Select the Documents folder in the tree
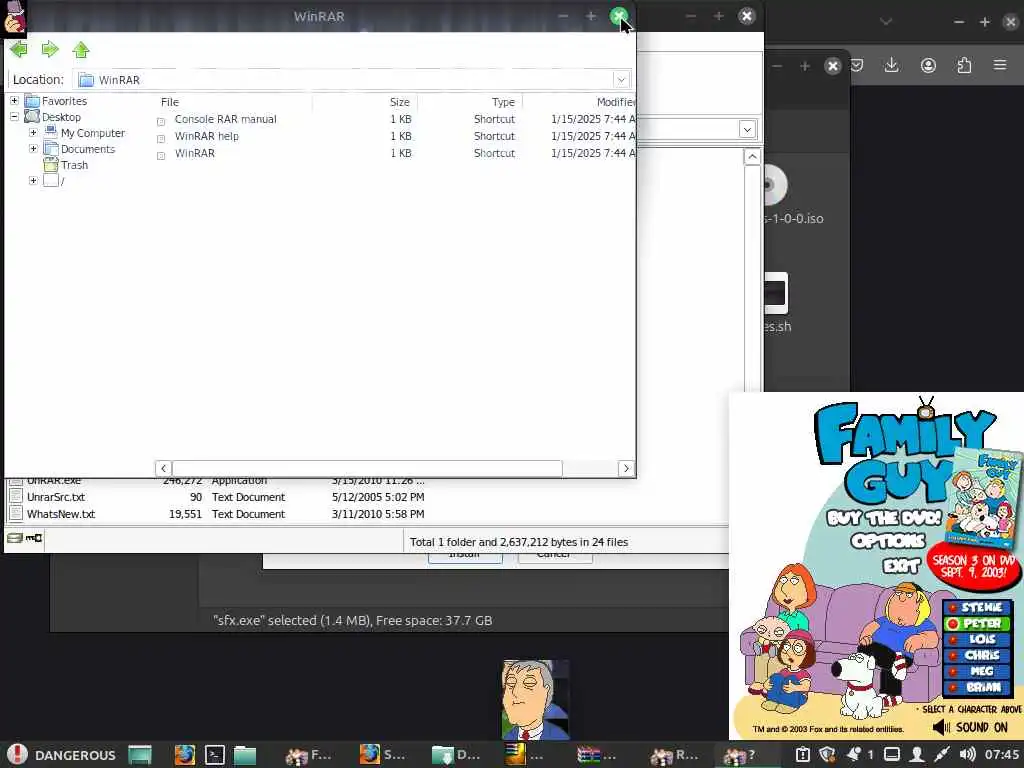The image size is (1024, 768). [88, 149]
